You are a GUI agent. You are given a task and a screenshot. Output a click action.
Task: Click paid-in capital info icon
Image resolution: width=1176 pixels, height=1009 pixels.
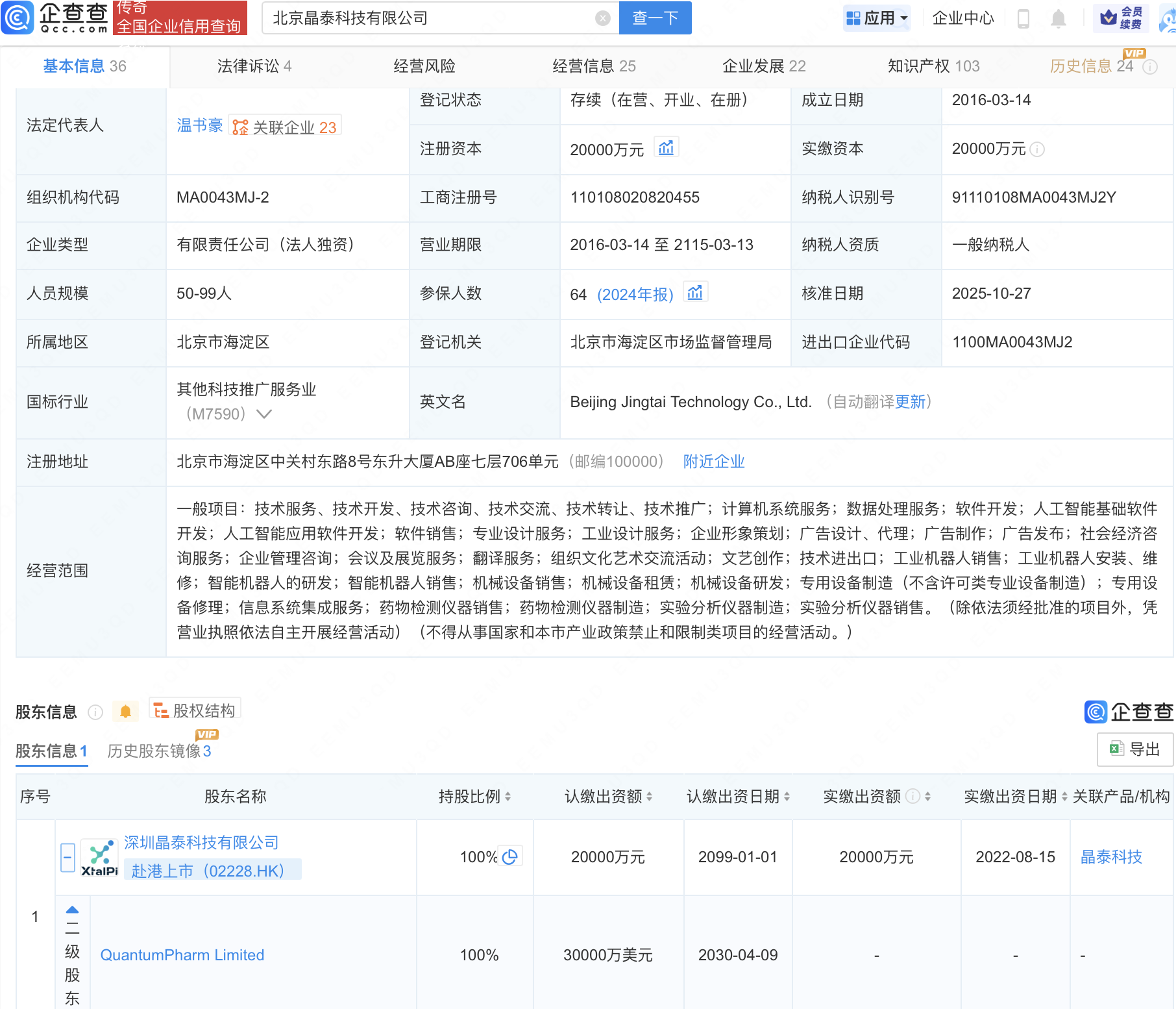(x=1038, y=149)
